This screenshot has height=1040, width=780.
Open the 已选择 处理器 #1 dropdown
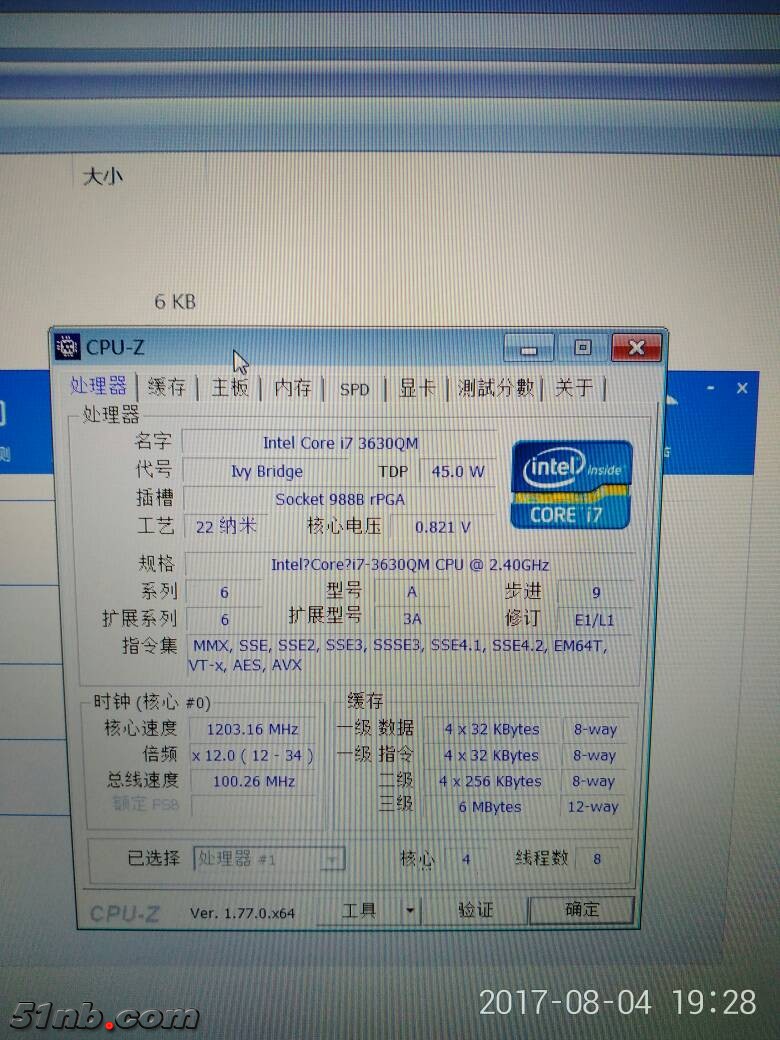(x=269, y=859)
